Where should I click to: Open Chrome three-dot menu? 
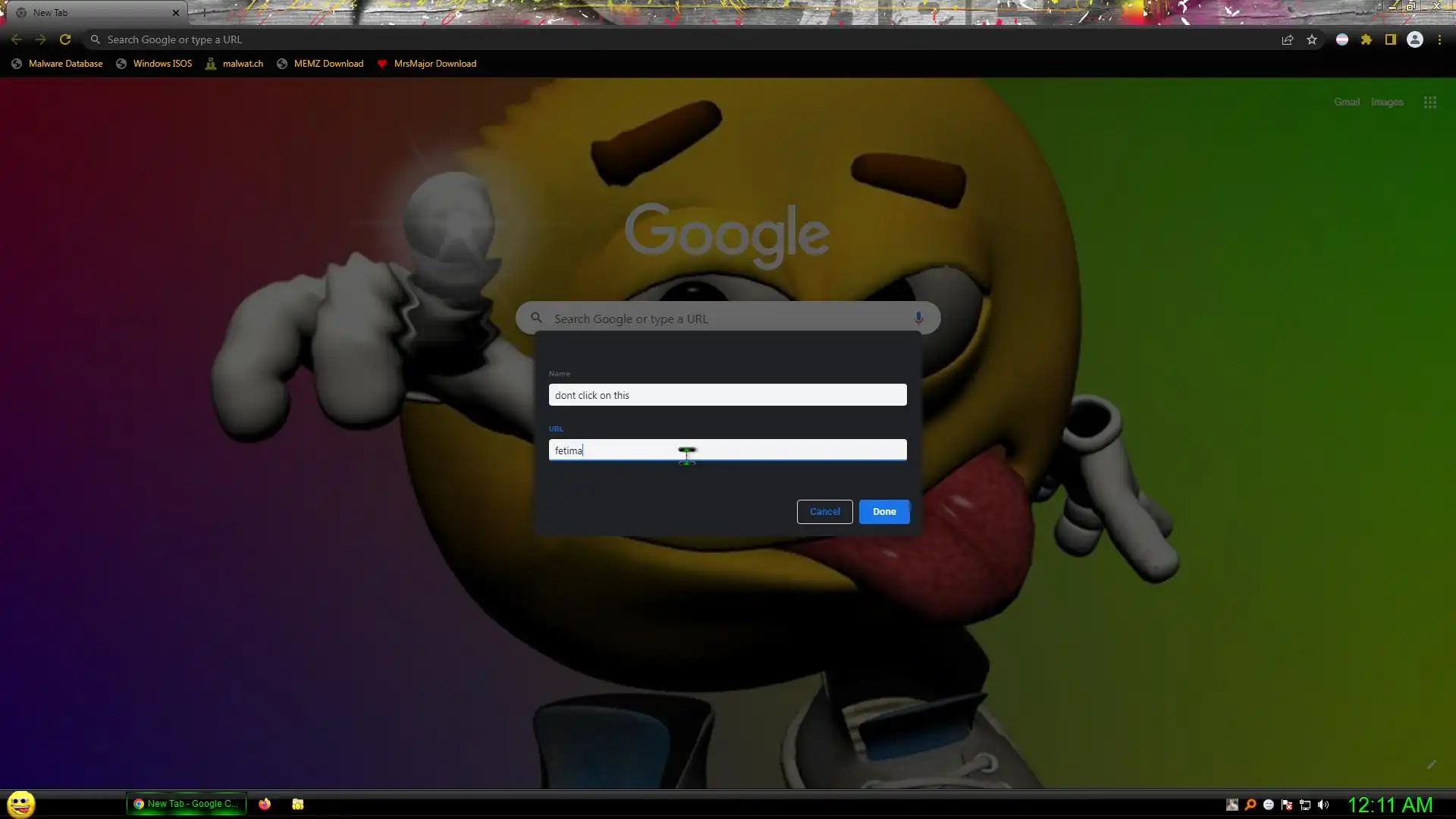[x=1439, y=39]
